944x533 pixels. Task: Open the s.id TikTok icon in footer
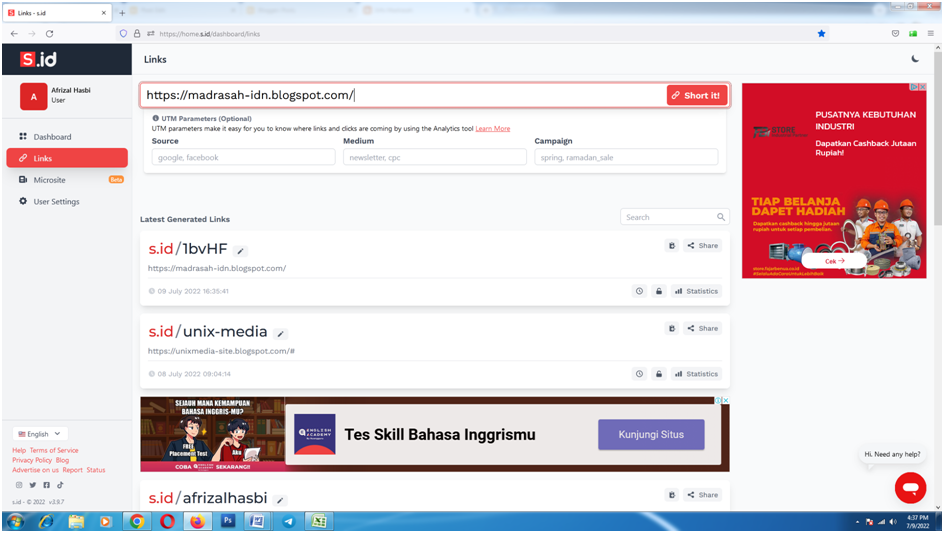point(60,485)
